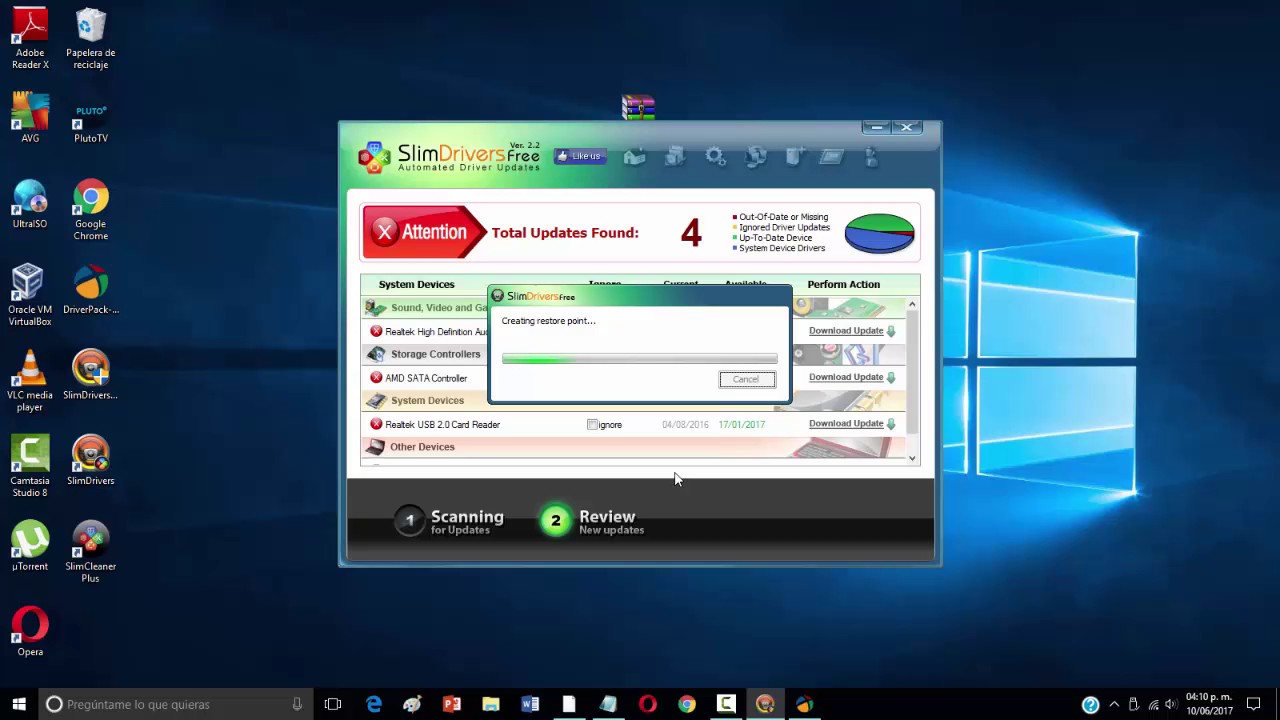This screenshot has width=1280, height=720.
Task: Cancel the restore point creation
Action: click(x=746, y=379)
